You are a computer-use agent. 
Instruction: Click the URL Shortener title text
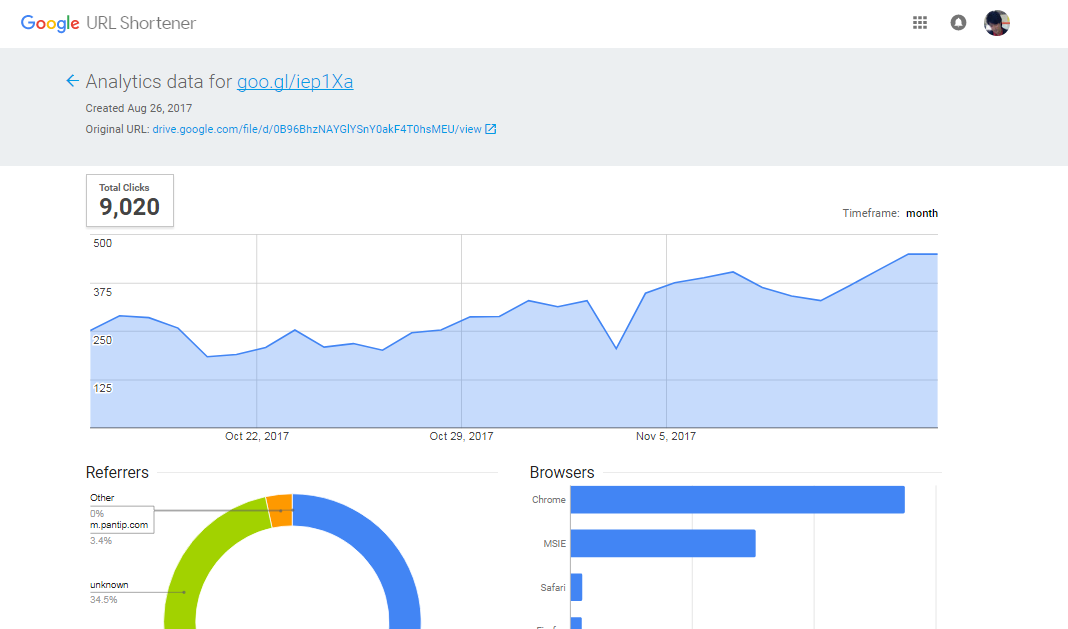click(x=141, y=23)
